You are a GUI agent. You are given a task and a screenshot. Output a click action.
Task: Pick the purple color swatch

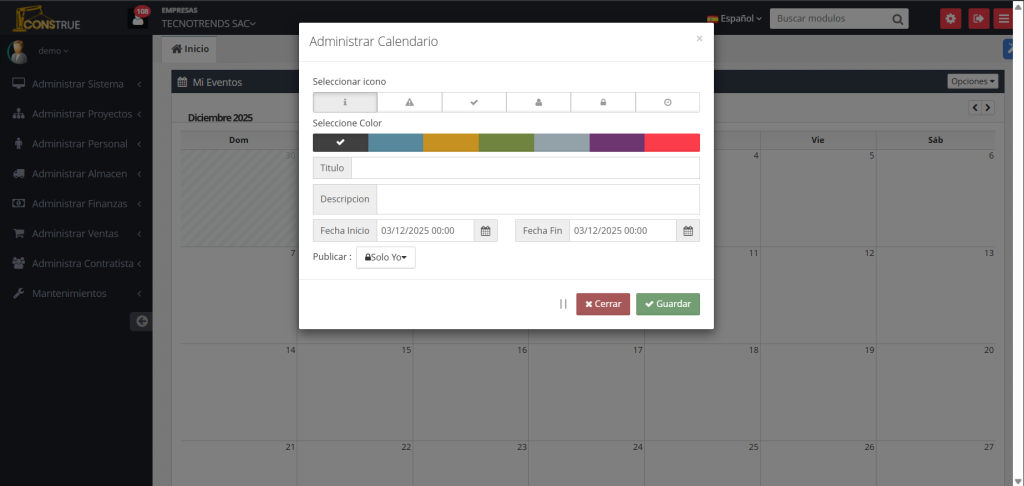617,143
